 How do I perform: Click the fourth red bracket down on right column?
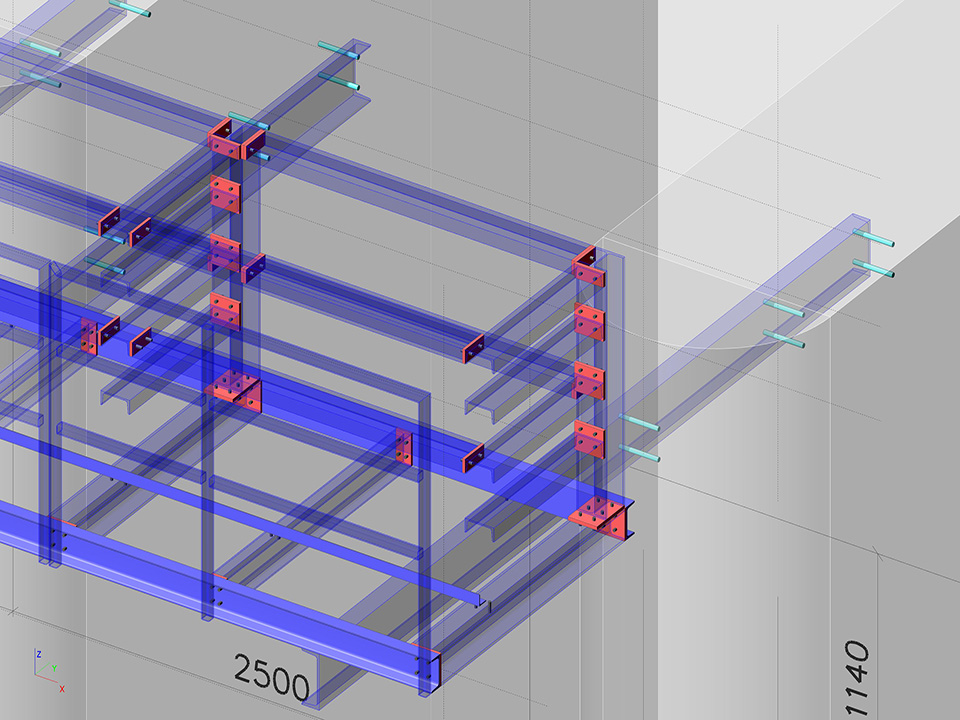click(x=590, y=438)
